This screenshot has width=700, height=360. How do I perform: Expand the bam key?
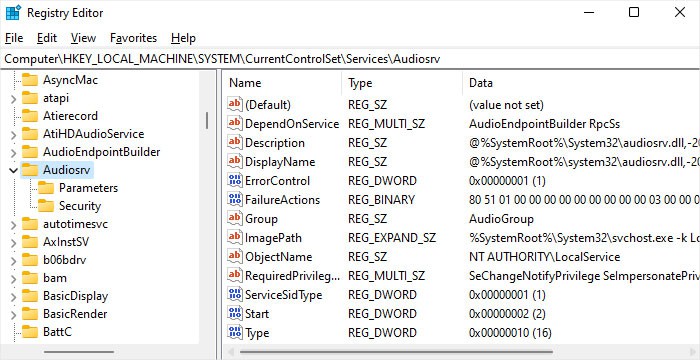coord(13,278)
